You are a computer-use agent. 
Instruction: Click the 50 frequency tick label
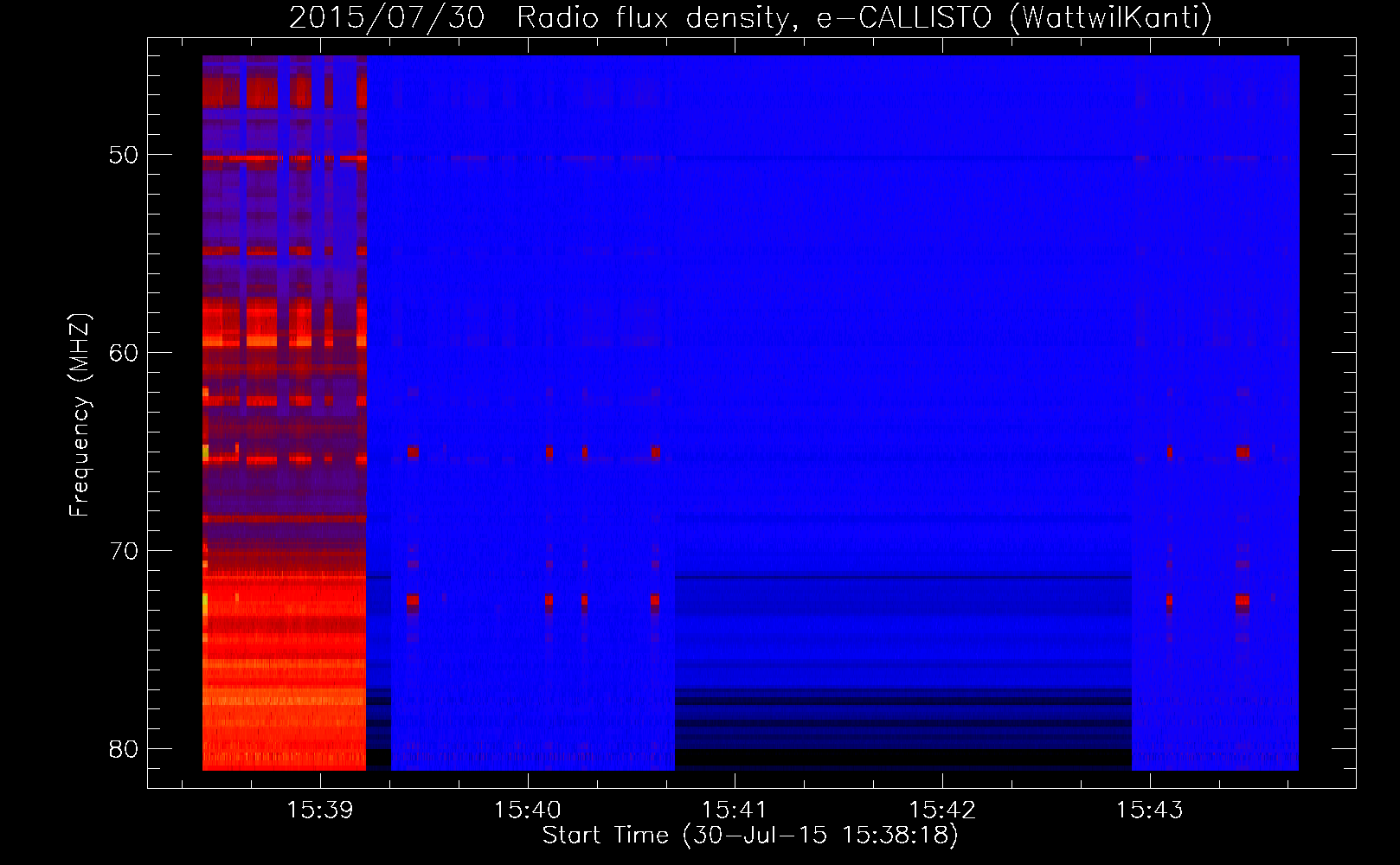[x=124, y=155]
